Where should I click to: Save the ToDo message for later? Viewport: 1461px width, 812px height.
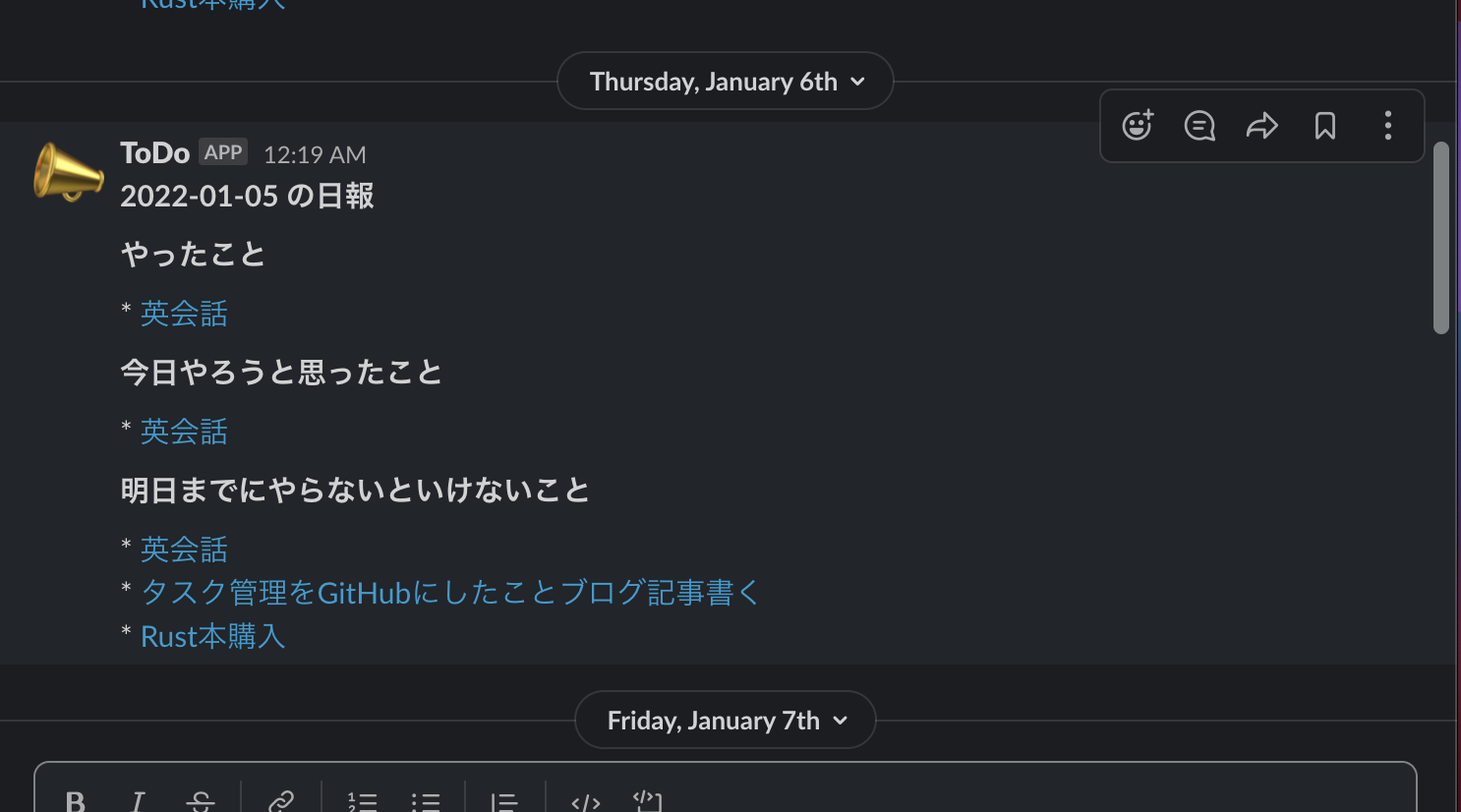click(1325, 126)
